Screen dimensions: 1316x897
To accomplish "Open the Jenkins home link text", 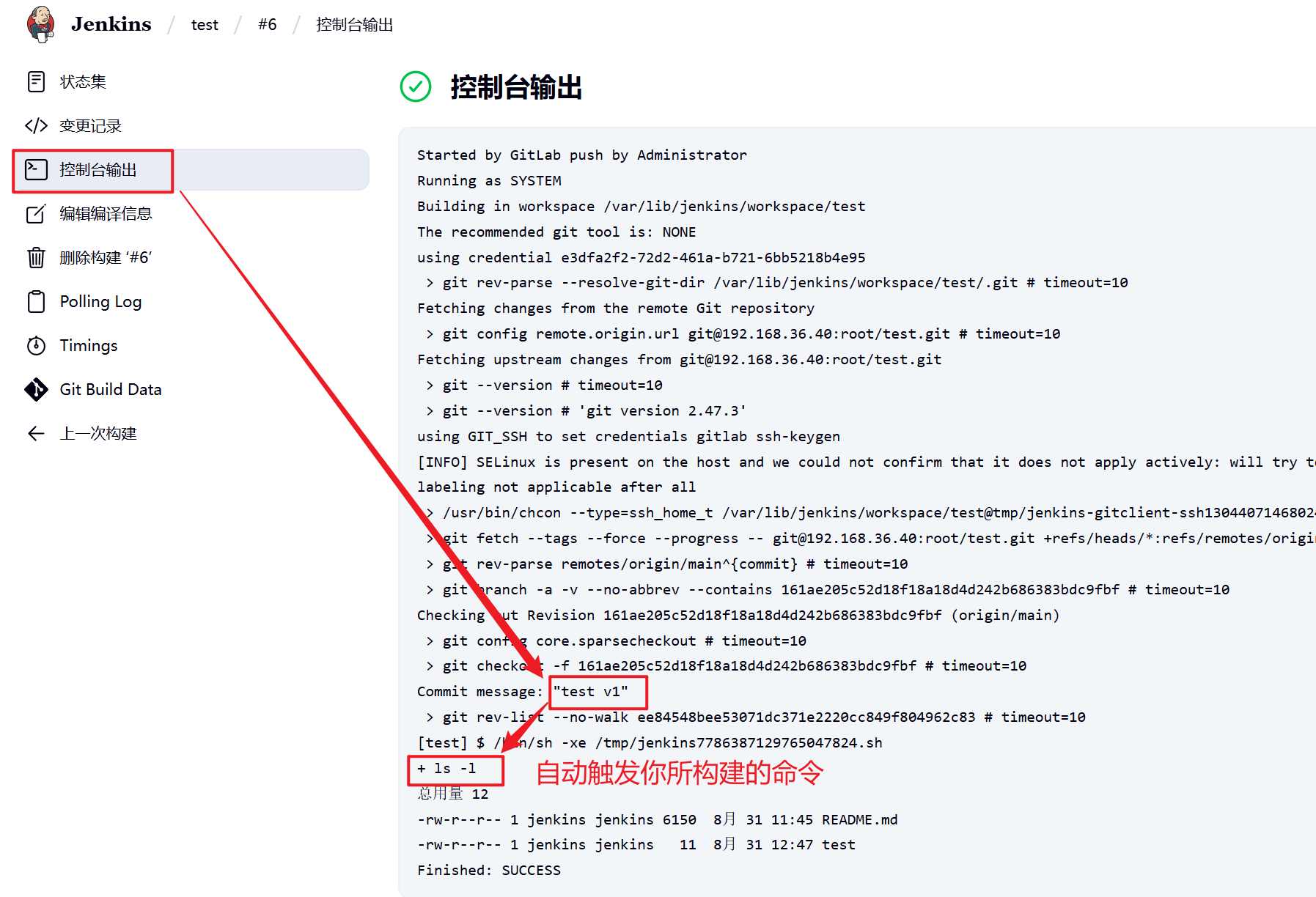I will coord(111,24).
